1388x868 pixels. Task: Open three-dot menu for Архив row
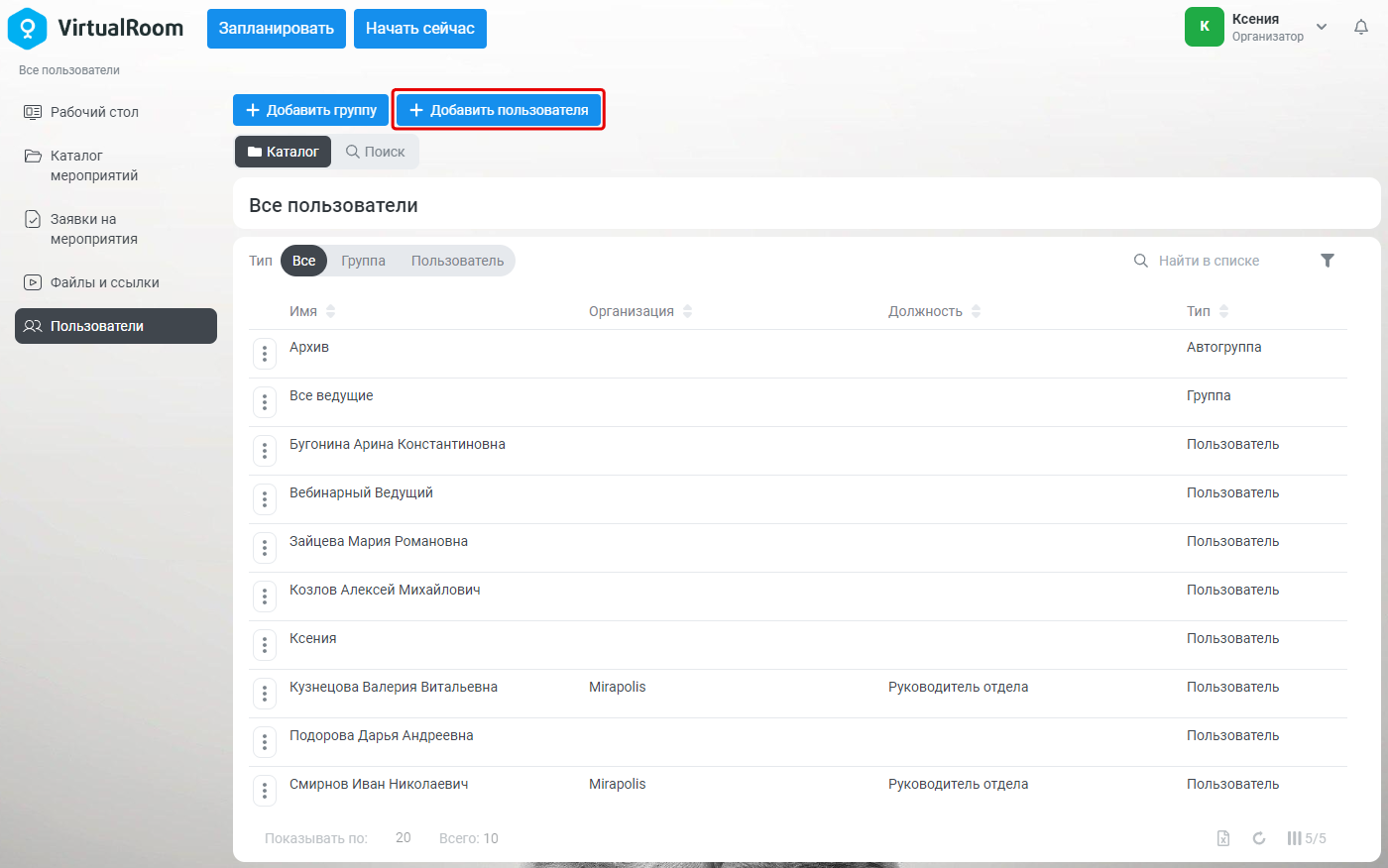265,354
